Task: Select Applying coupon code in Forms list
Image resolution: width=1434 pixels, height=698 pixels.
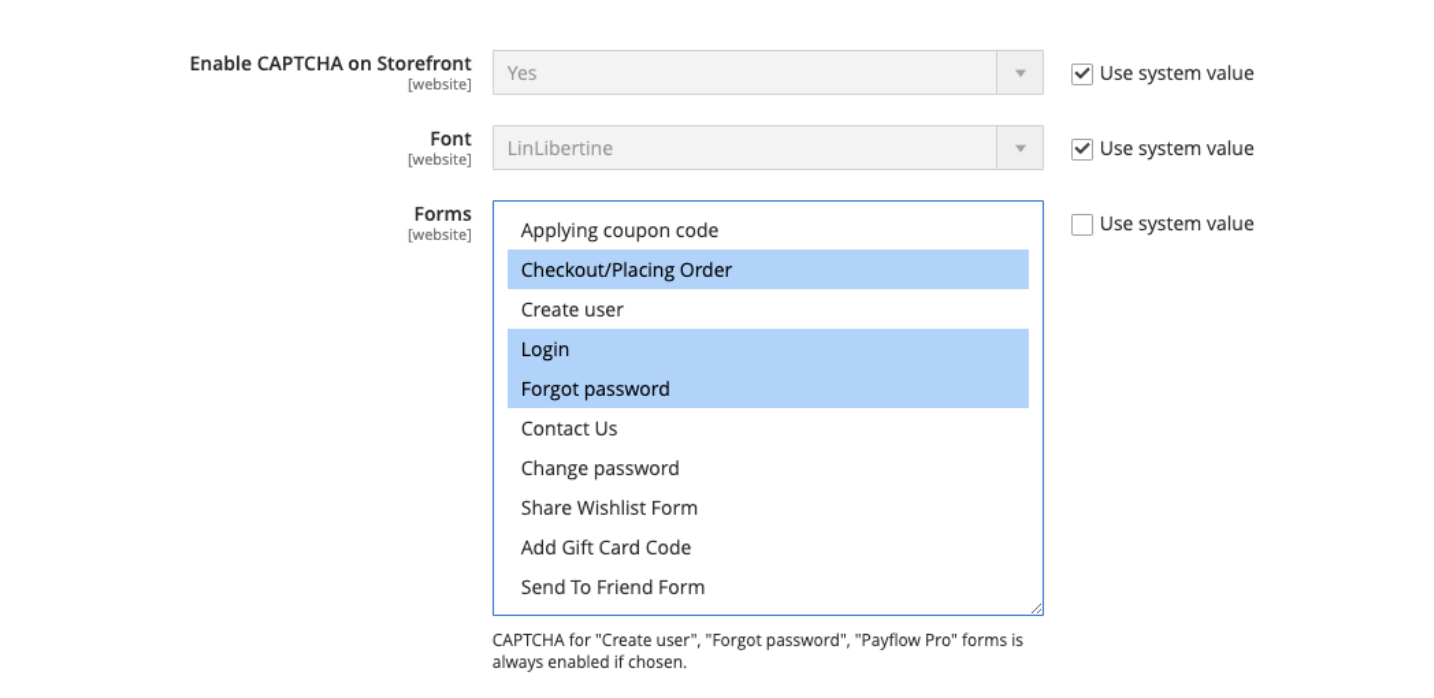Action: tap(619, 231)
